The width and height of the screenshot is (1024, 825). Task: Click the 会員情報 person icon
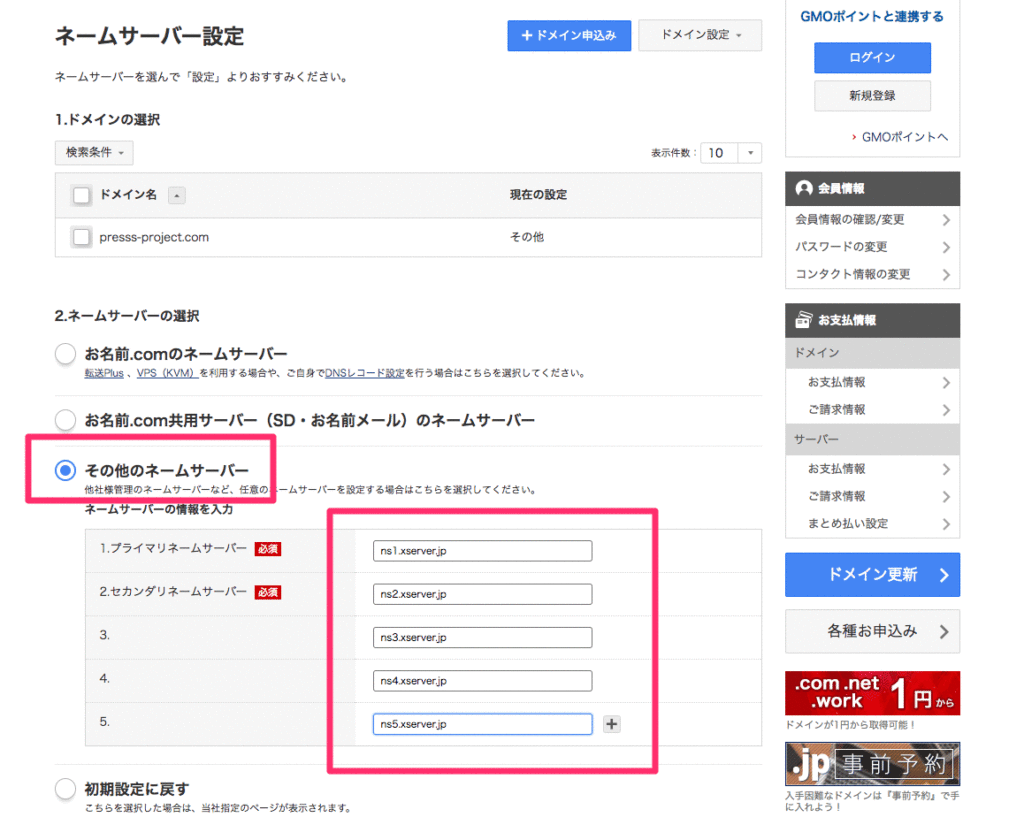(804, 188)
